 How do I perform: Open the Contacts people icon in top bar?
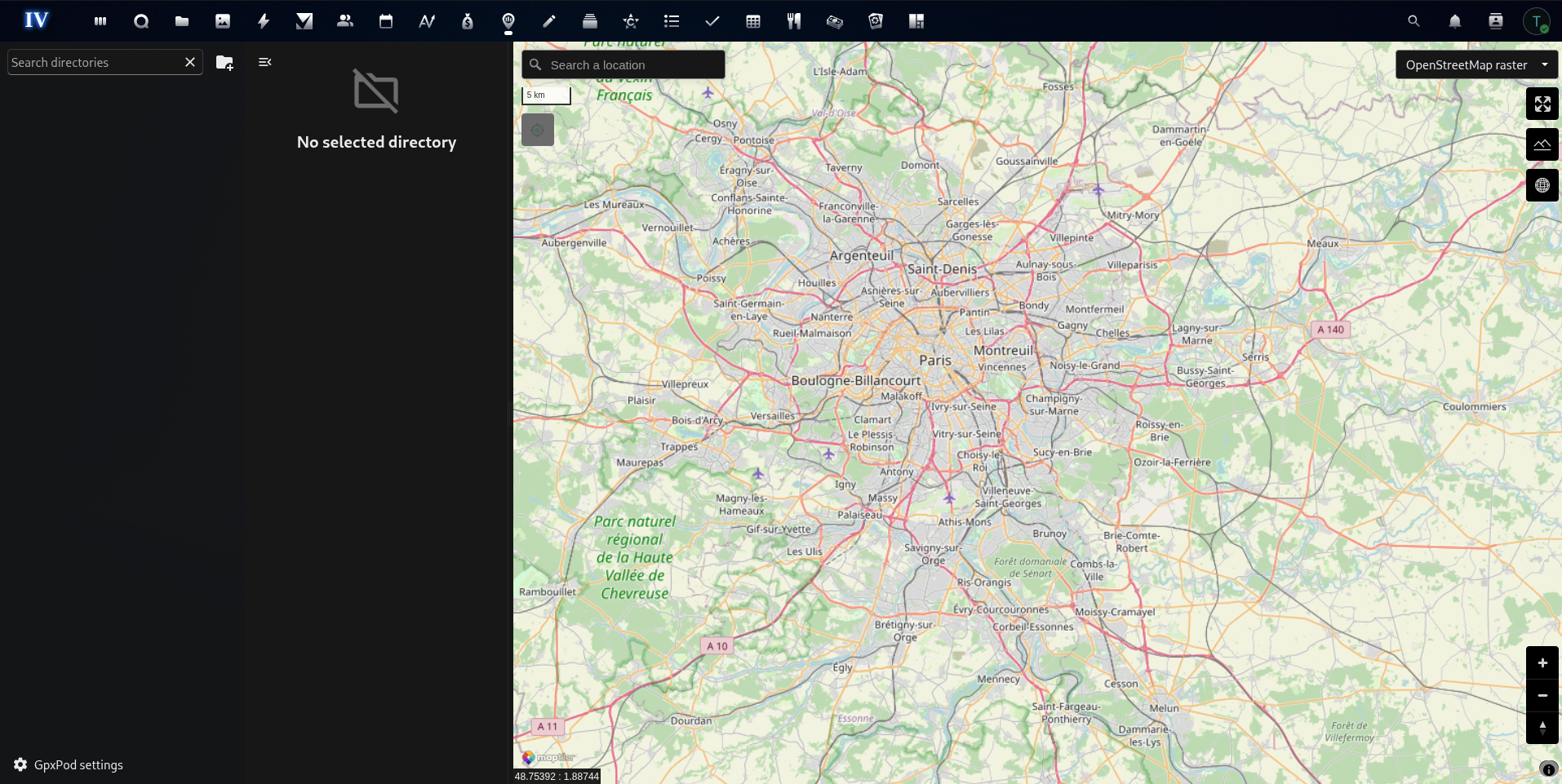(344, 21)
